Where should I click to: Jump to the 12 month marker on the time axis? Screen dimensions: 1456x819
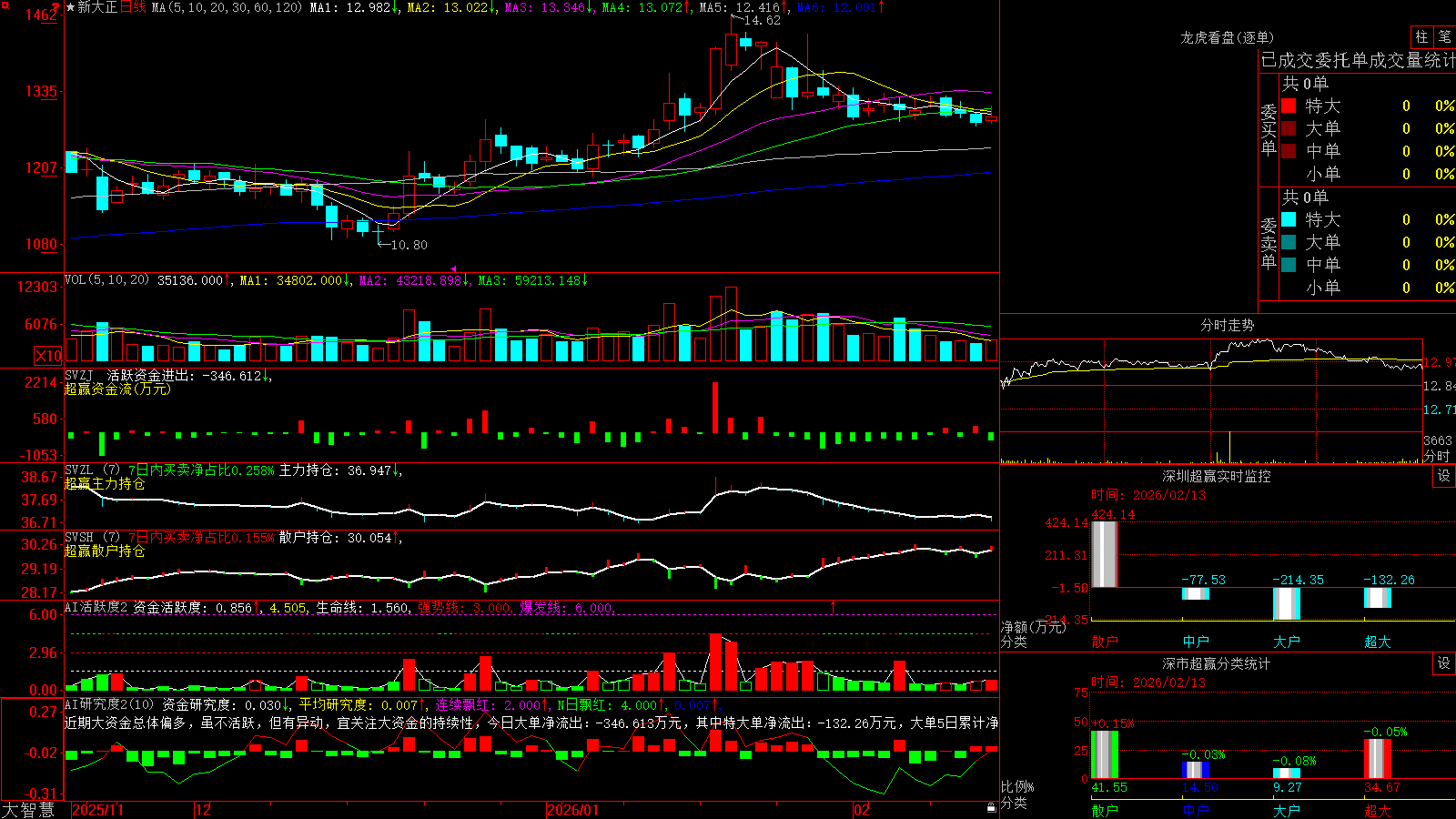click(204, 810)
